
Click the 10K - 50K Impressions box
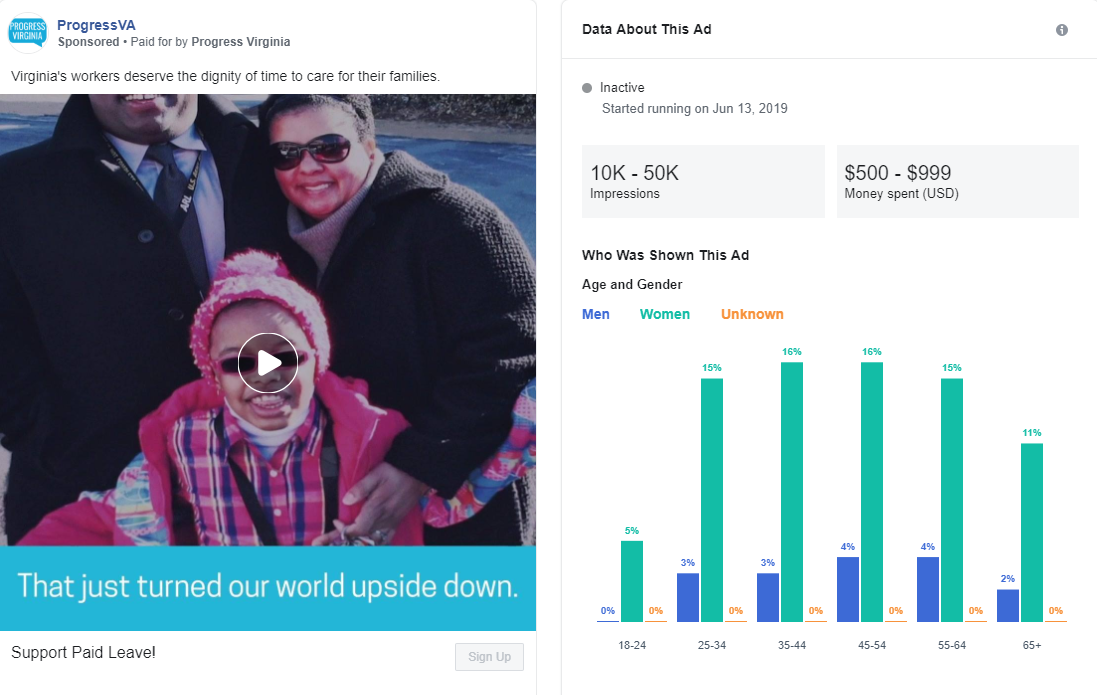[703, 181]
